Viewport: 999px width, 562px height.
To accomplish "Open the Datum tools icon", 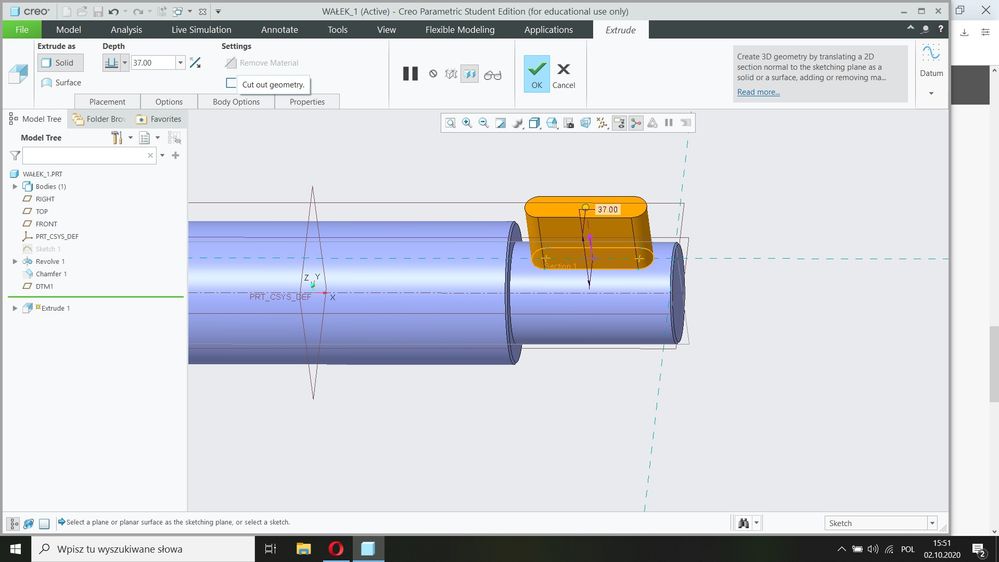I will pyautogui.click(x=931, y=53).
